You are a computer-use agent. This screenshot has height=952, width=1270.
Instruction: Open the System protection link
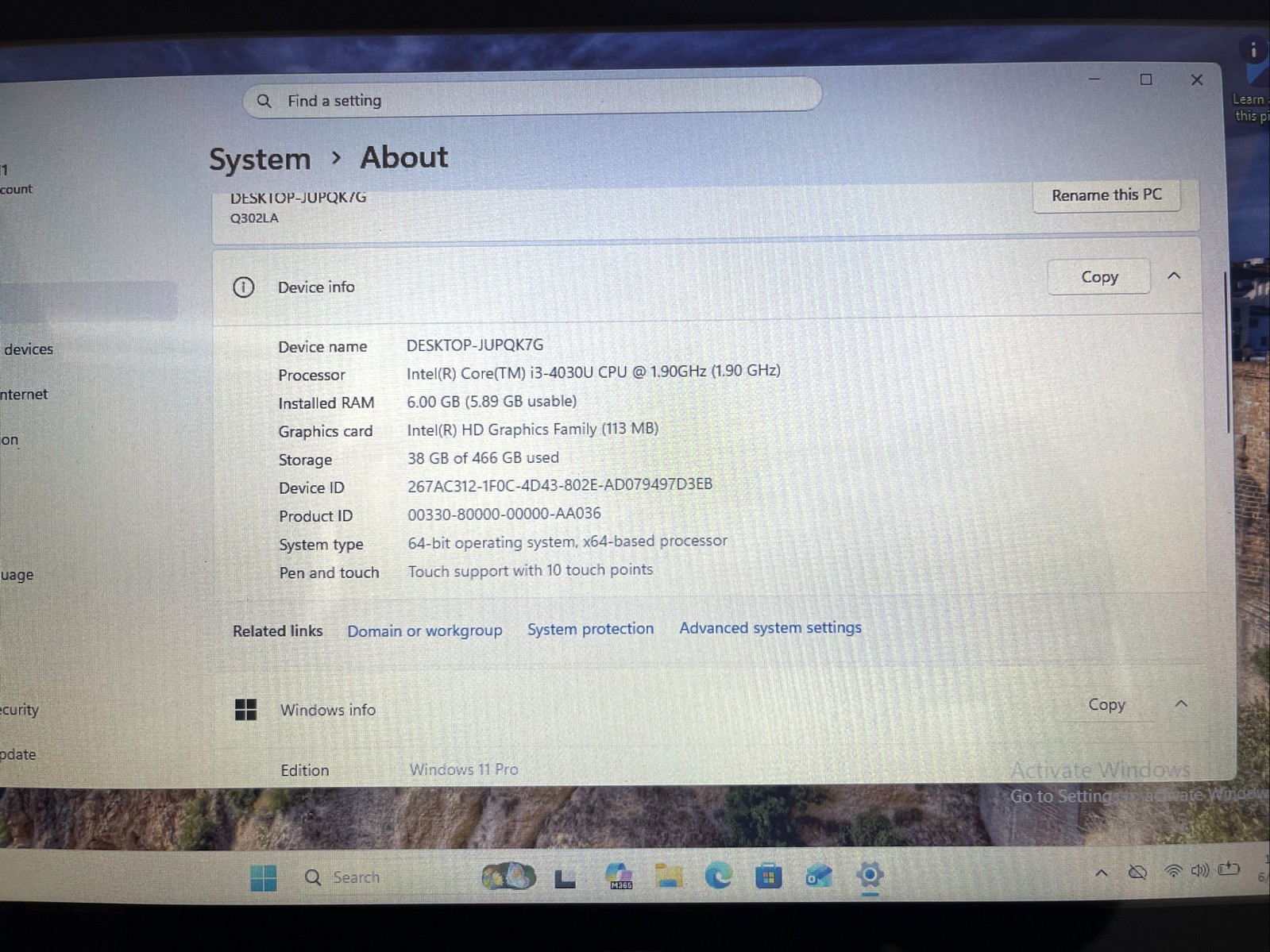point(590,629)
